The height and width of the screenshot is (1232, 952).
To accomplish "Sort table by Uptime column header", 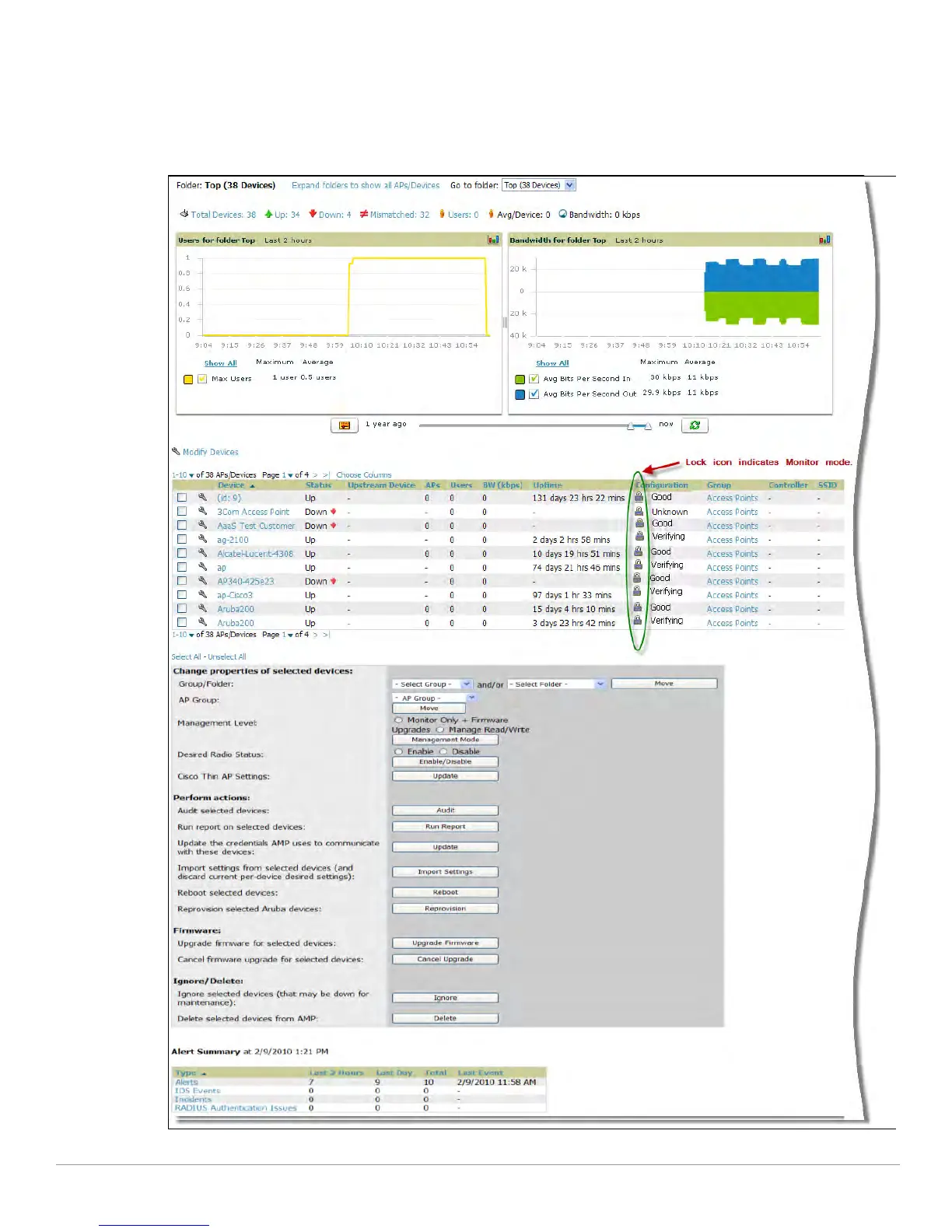I will (548, 485).
